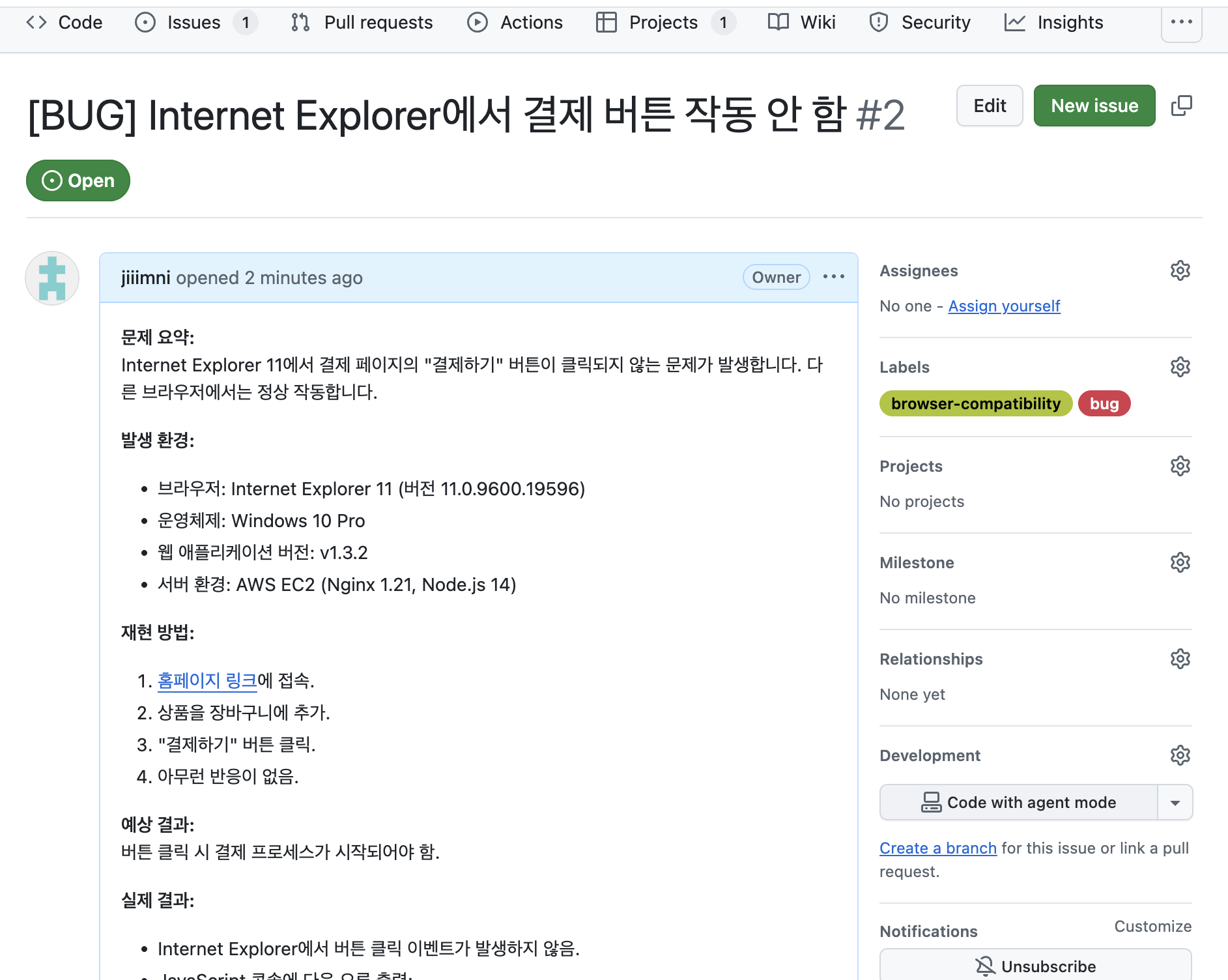Open the comment options ellipsis menu
Image resolution: width=1228 pixels, height=980 pixels.
point(833,277)
